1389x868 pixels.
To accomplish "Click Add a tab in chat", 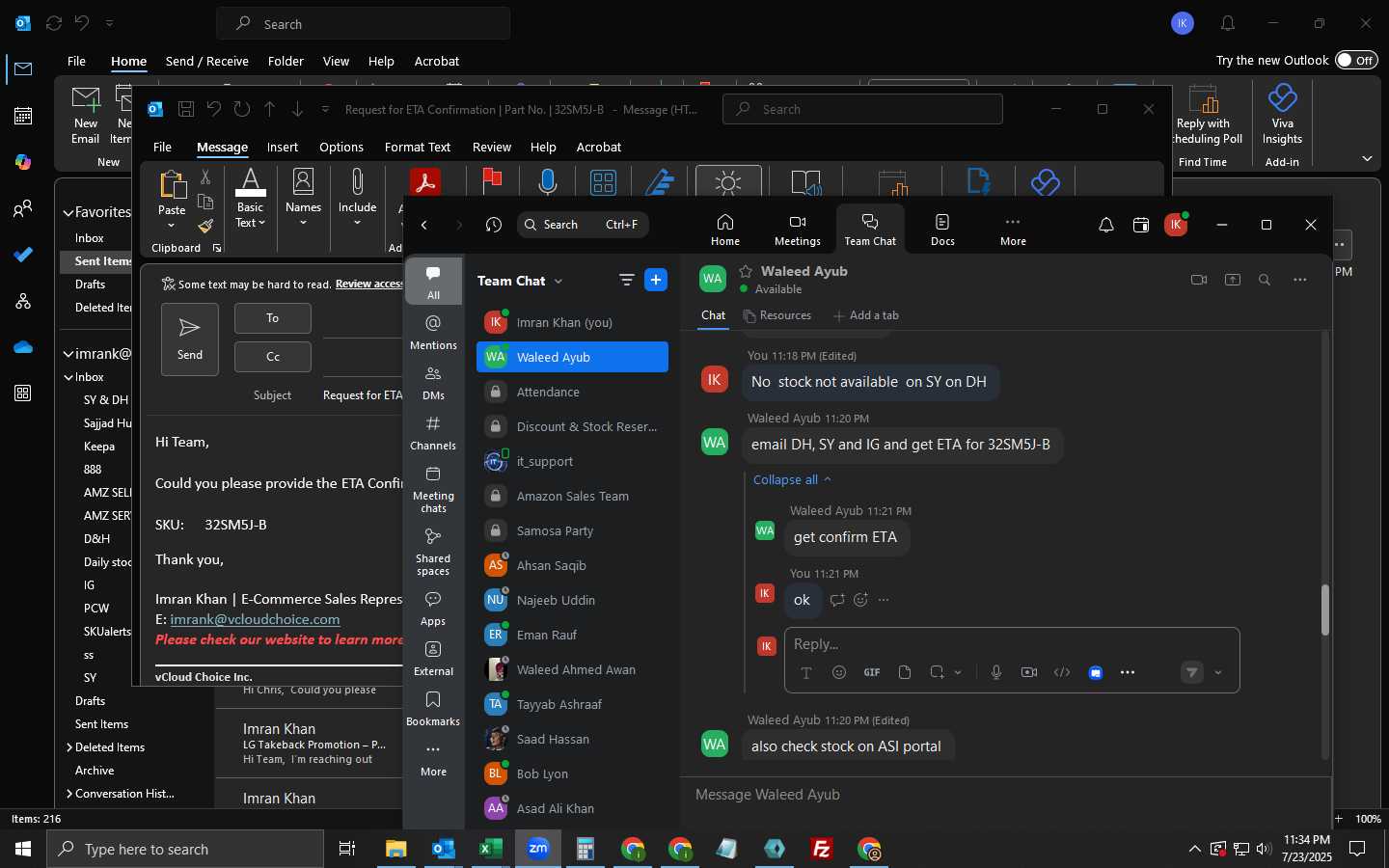I will [x=866, y=315].
